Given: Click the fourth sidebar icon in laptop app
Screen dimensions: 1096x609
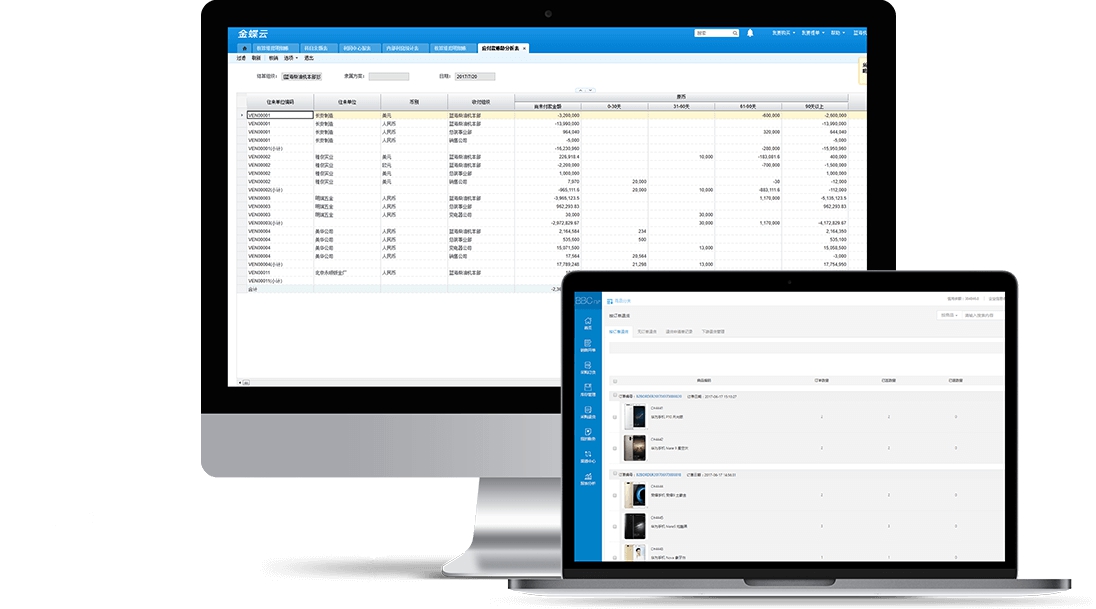Looking at the screenshot, I should [x=588, y=389].
